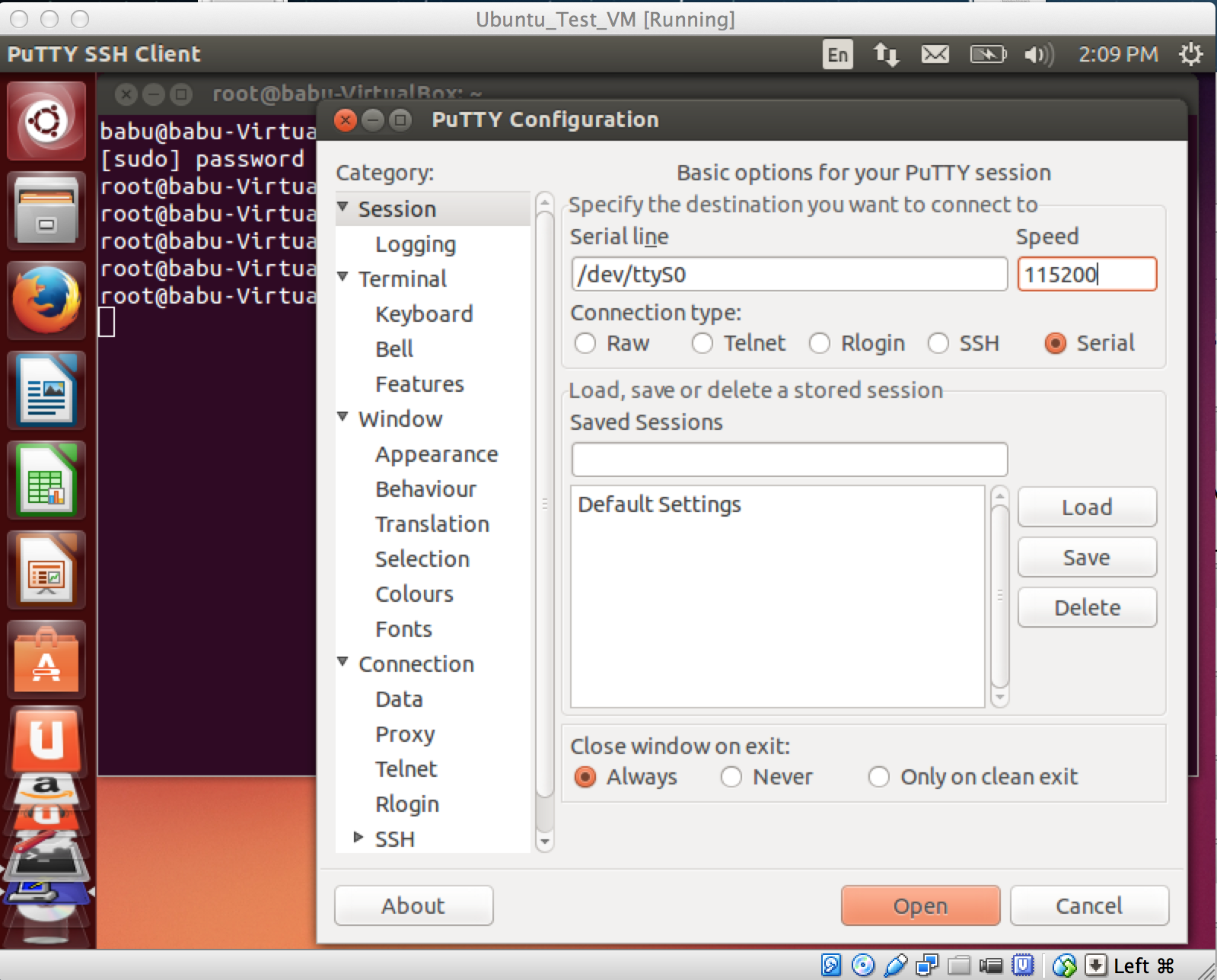Open the Amazon launcher icon

[46, 789]
